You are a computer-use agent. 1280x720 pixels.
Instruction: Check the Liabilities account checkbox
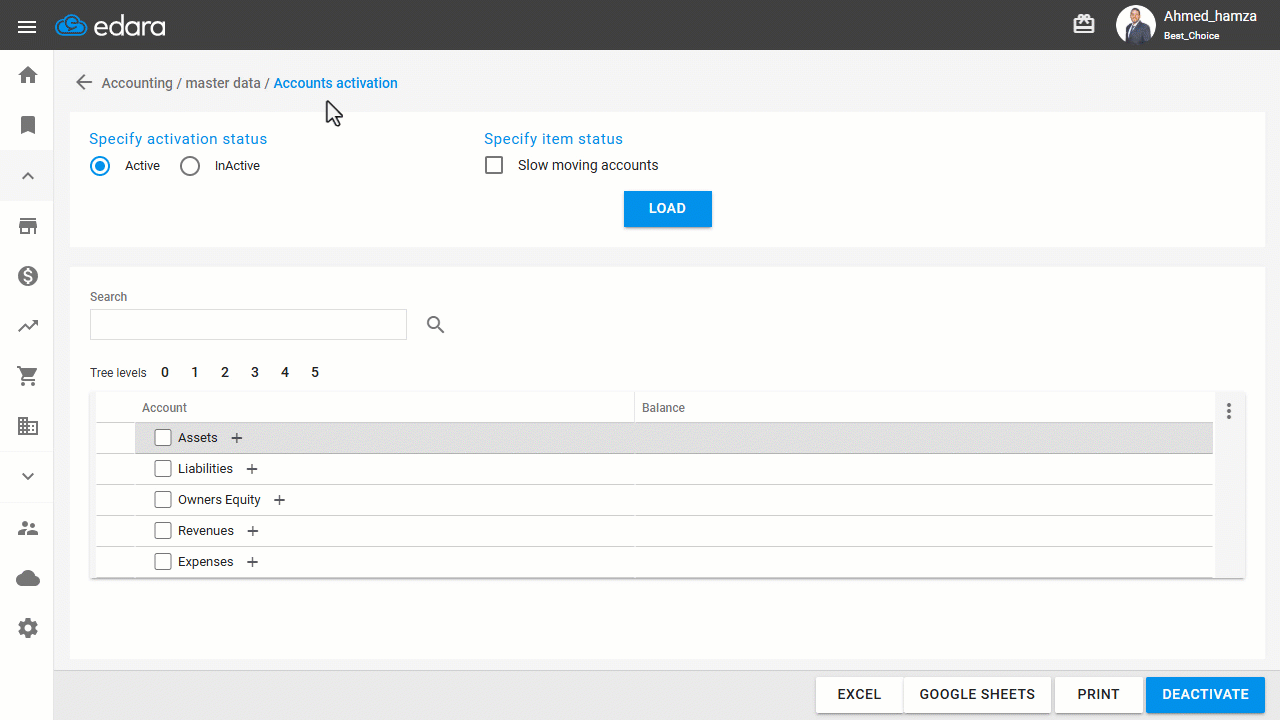pyautogui.click(x=163, y=469)
